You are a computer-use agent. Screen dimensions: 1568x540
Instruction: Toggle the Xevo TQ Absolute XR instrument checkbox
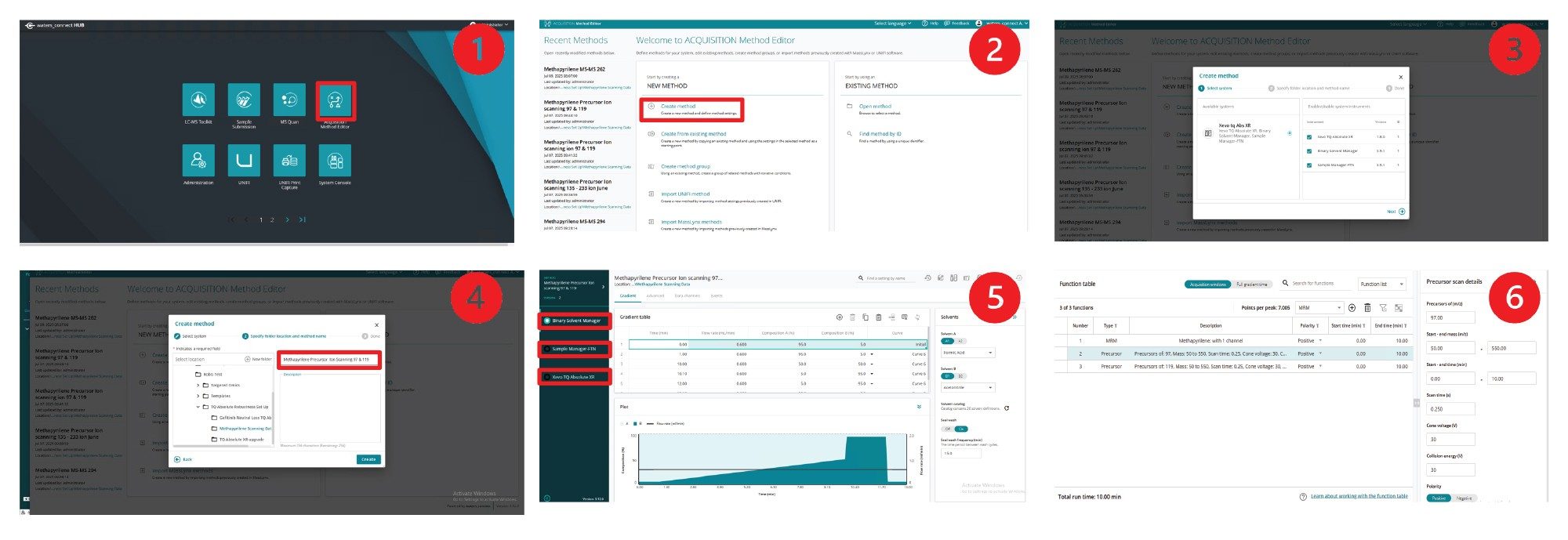pos(1309,137)
